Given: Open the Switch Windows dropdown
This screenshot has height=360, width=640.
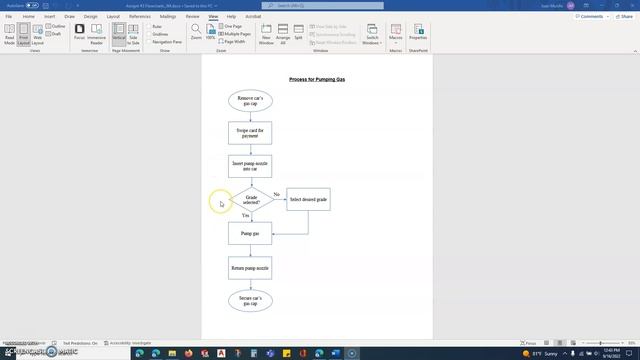Looking at the screenshot, I should point(372,34).
